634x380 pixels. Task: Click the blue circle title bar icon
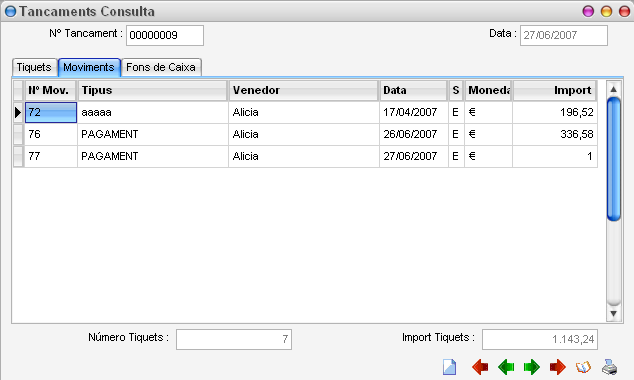click(11, 11)
